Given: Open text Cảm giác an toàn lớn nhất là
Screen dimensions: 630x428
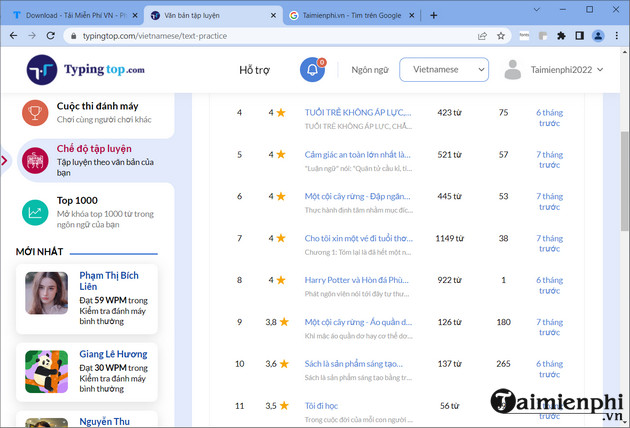Looking at the screenshot, I should (x=357, y=154).
